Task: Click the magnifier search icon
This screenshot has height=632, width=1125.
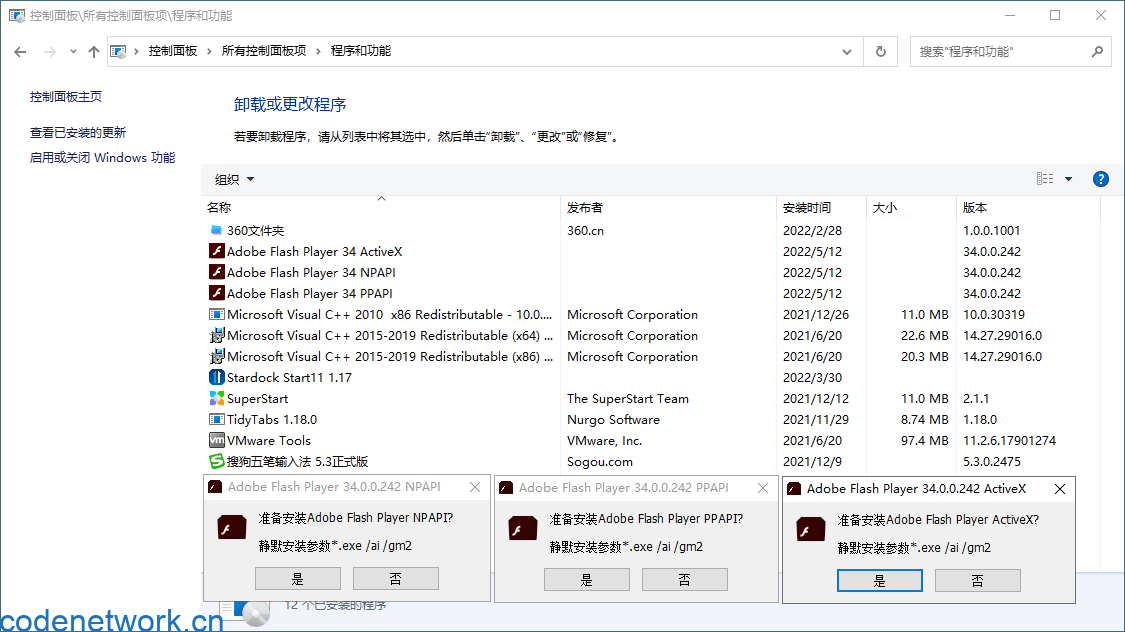Action: (x=1097, y=52)
